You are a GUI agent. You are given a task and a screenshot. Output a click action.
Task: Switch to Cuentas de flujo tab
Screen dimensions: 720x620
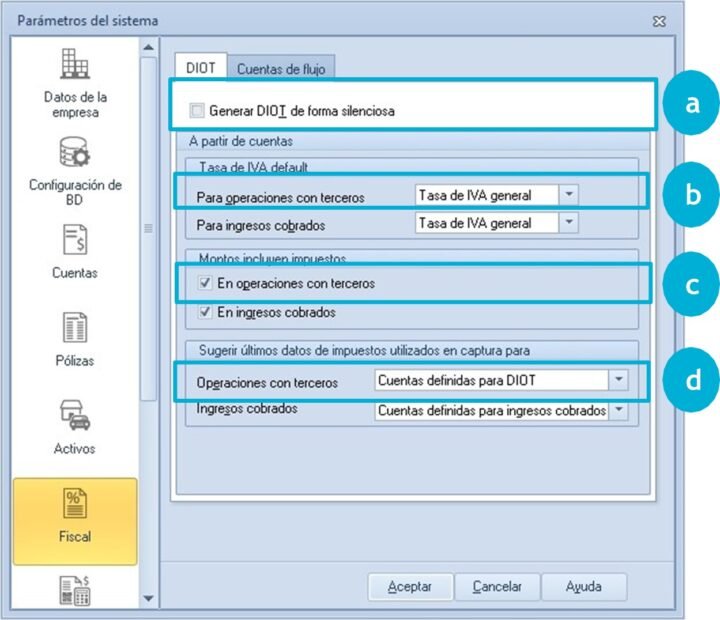(x=280, y=68)
